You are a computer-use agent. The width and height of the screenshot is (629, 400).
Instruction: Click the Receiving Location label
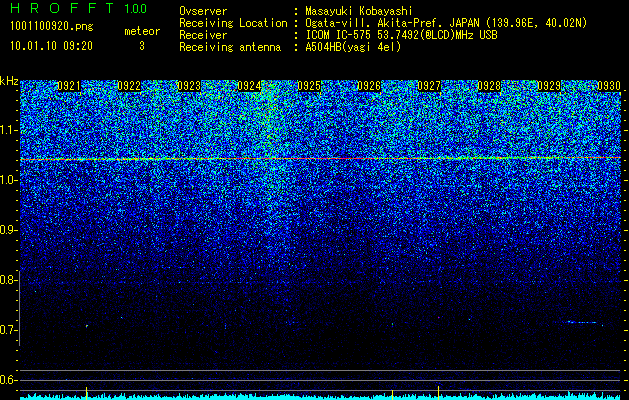pos(233,23)
